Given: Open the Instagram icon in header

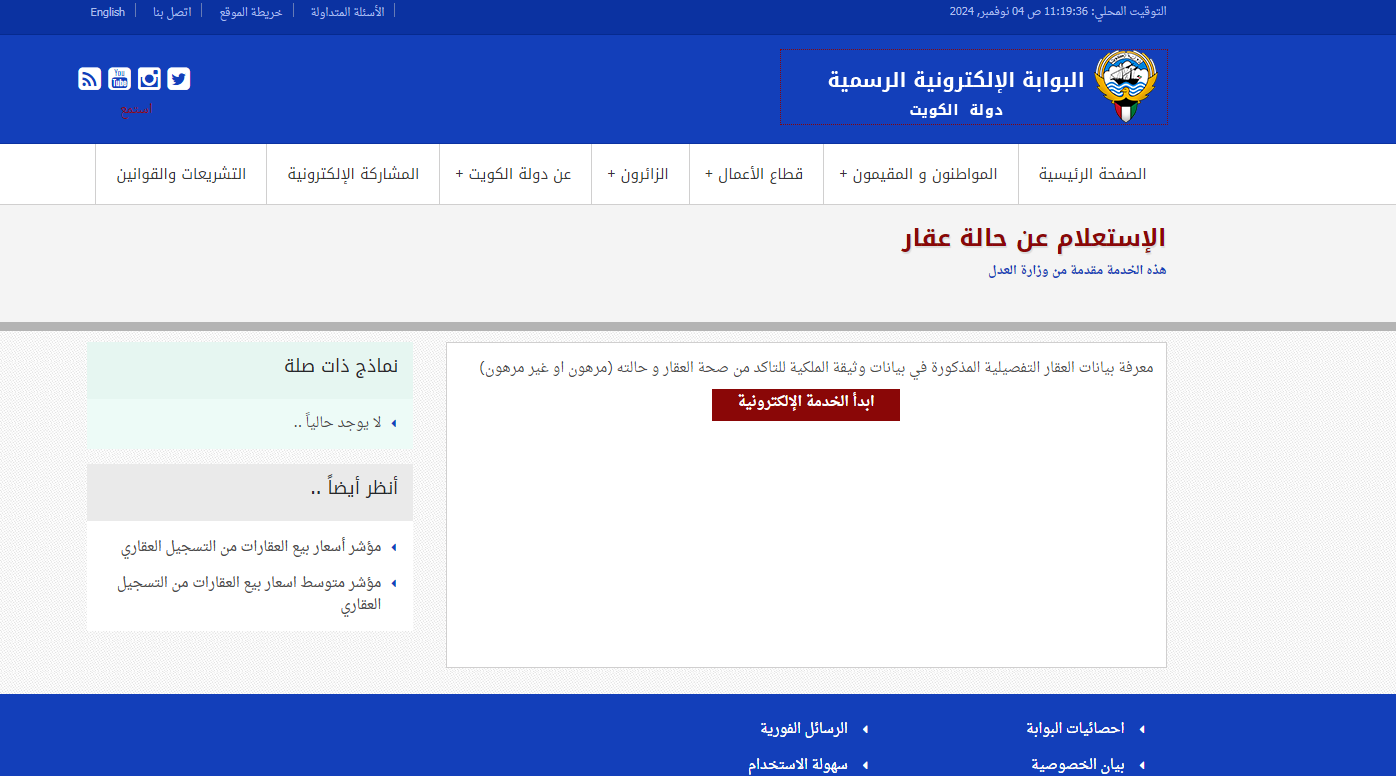Looking at the screenshot, I should (149, 79).
